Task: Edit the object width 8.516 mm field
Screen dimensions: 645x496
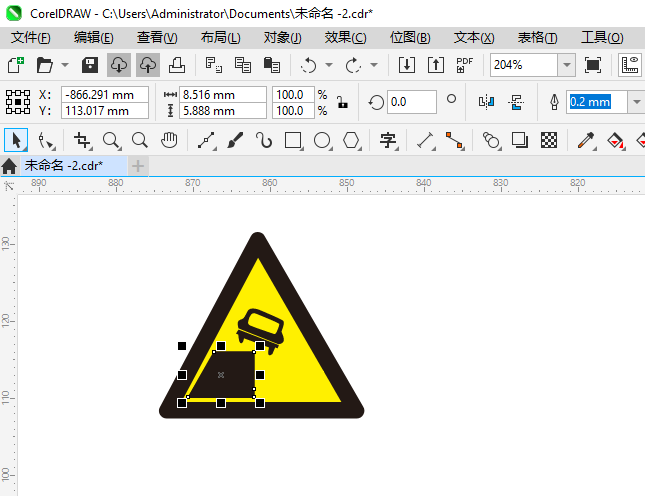Action: pyautogui.click(x=223, y=95)
